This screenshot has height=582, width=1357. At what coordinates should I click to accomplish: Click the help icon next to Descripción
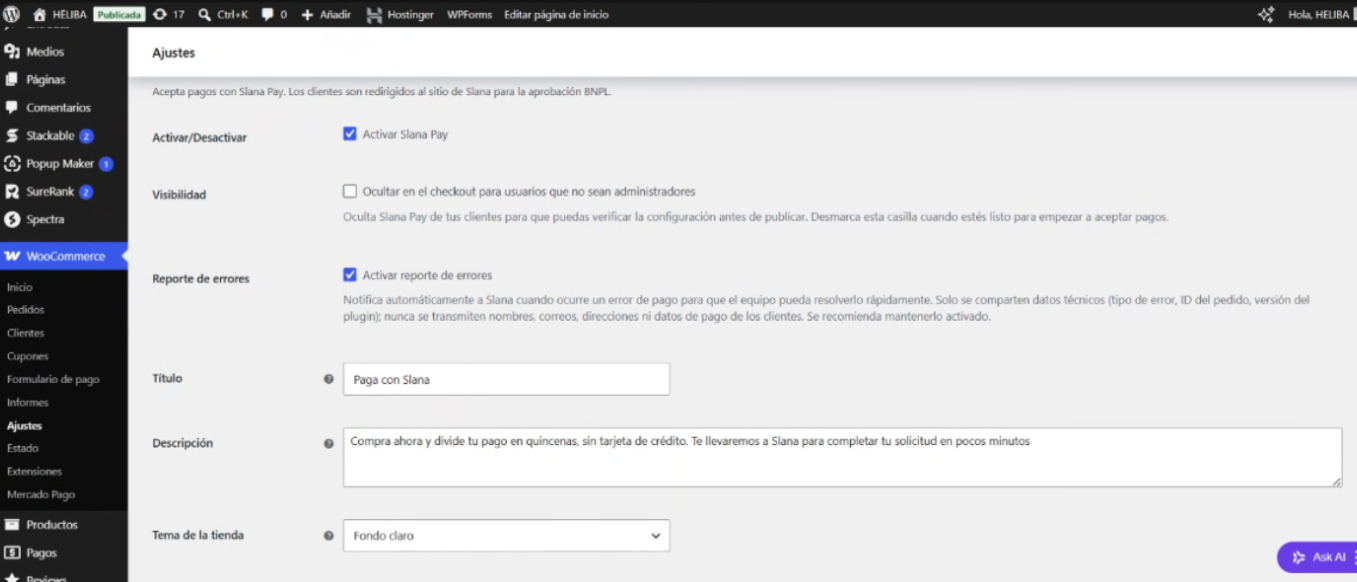(x=328, y=443)
